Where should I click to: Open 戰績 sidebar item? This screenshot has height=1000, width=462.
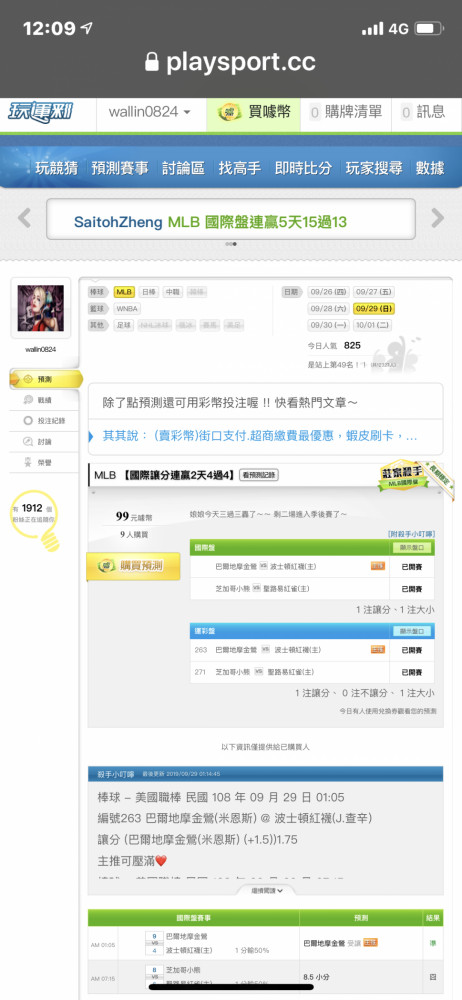(x=44, y=400)
